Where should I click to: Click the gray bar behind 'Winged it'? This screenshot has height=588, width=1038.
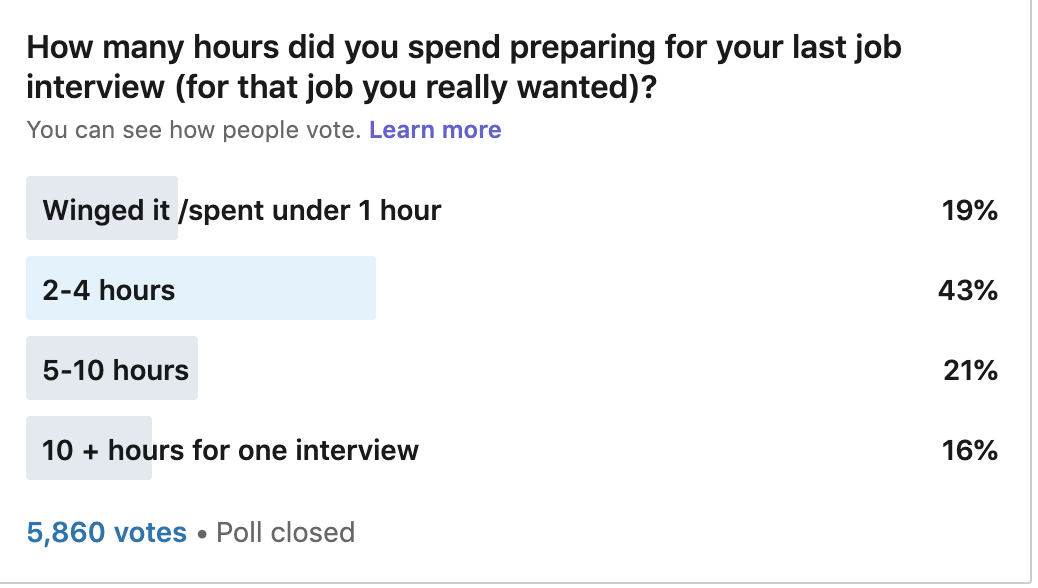(102, 208)
